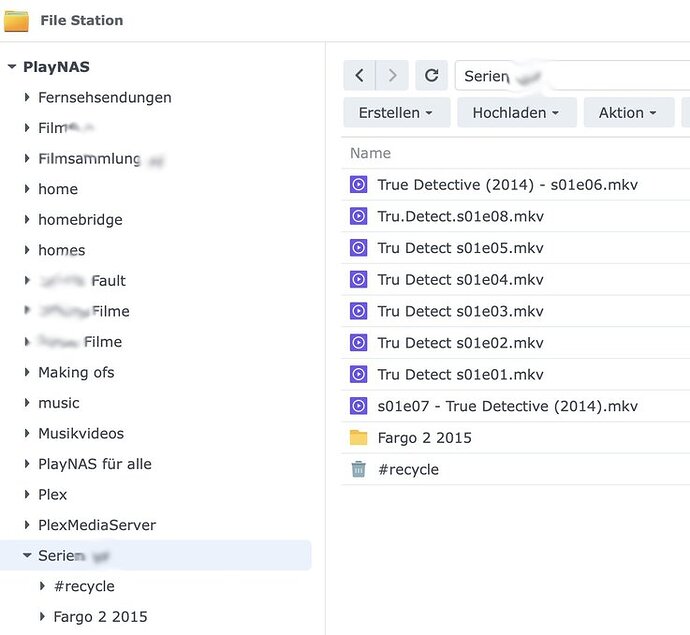The height and width of the screenshot is (635, 690).
Task: Click the video icon for s01e07 file
Action: click(359, 406)
